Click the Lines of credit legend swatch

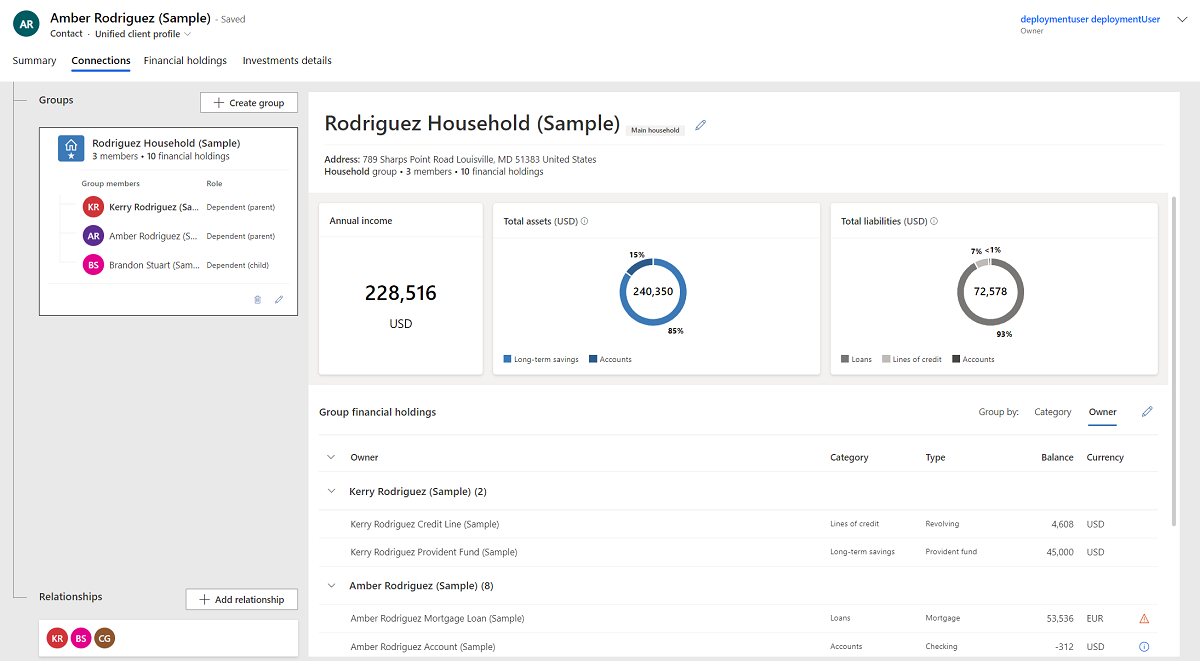pyautogui.click(x=886, y=359)
